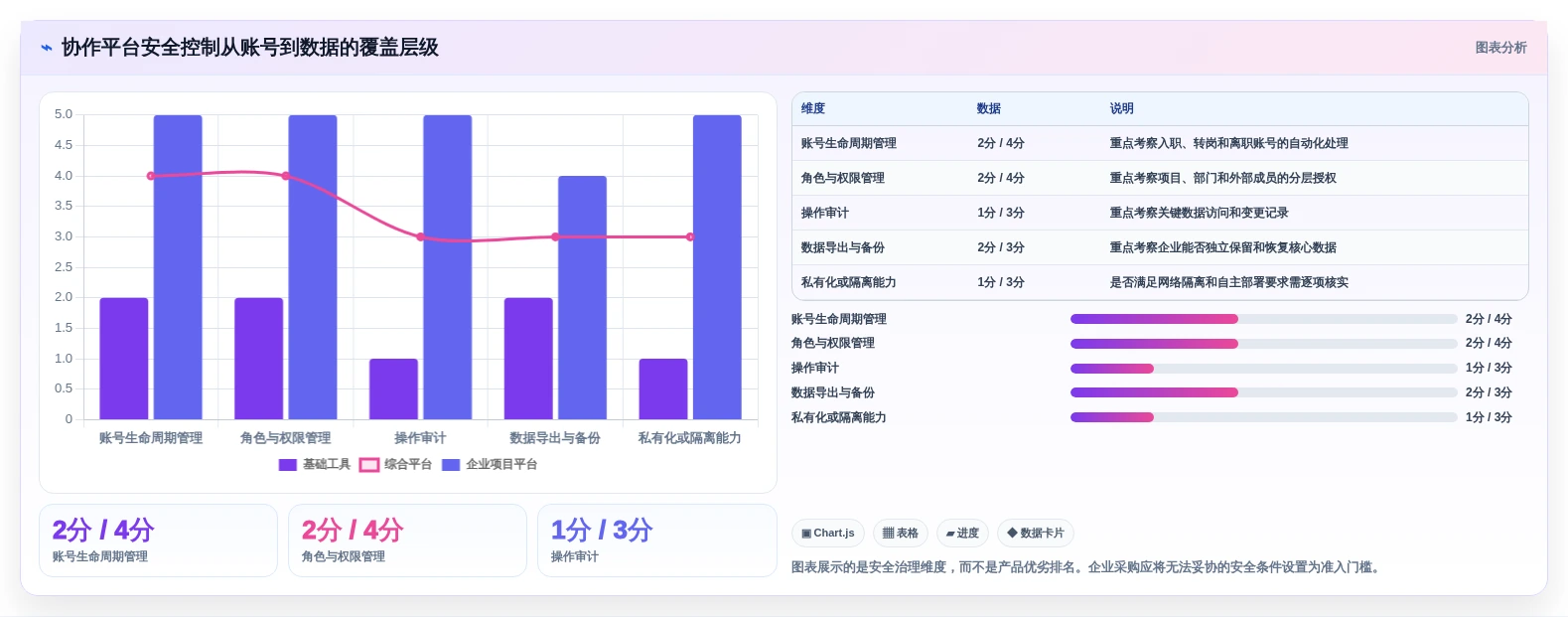
Task: Click the line point above 角色与权限管理
Action: click(x=286, y=176)
